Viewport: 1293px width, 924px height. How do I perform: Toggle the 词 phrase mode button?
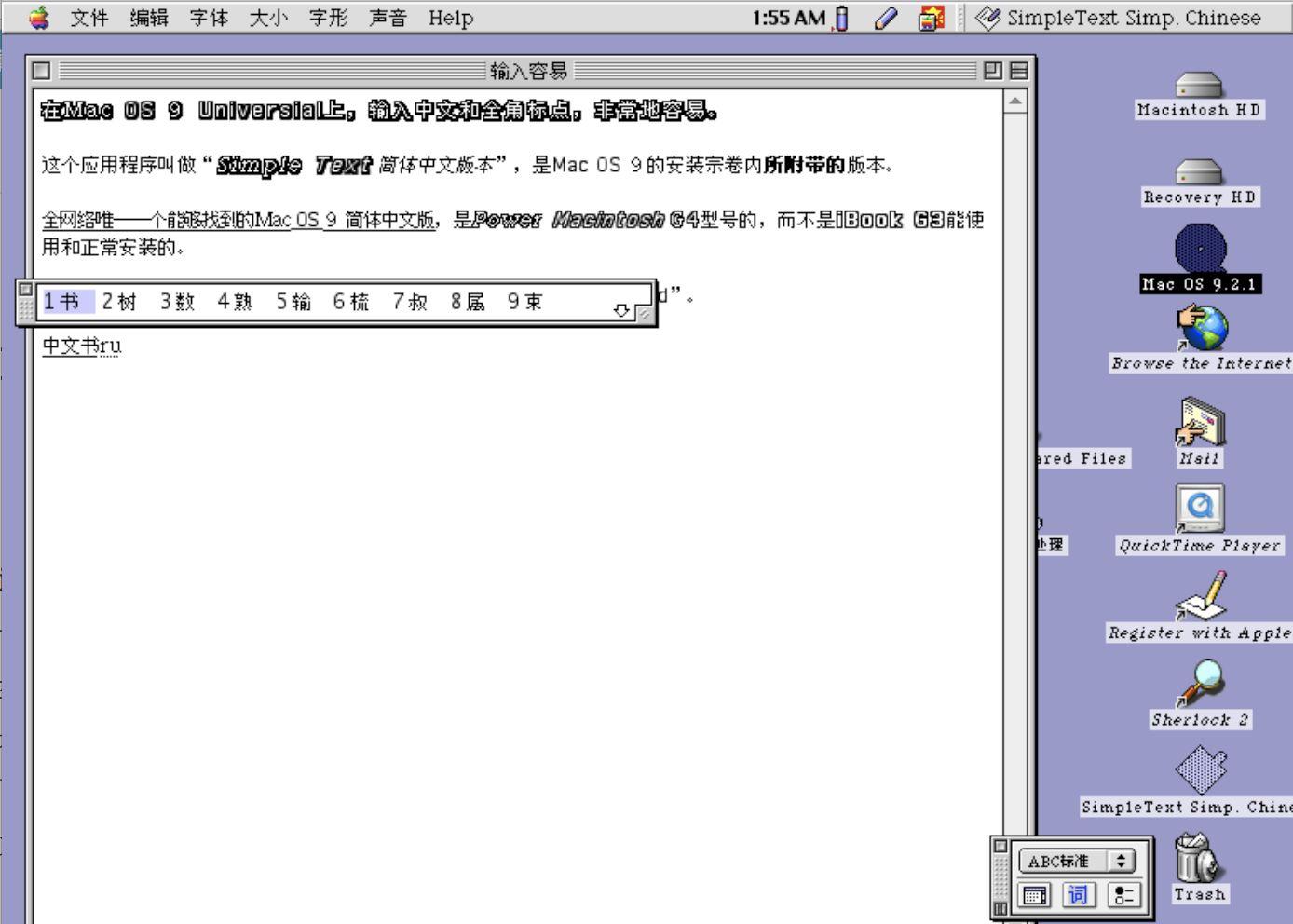tap(1078, 895)
